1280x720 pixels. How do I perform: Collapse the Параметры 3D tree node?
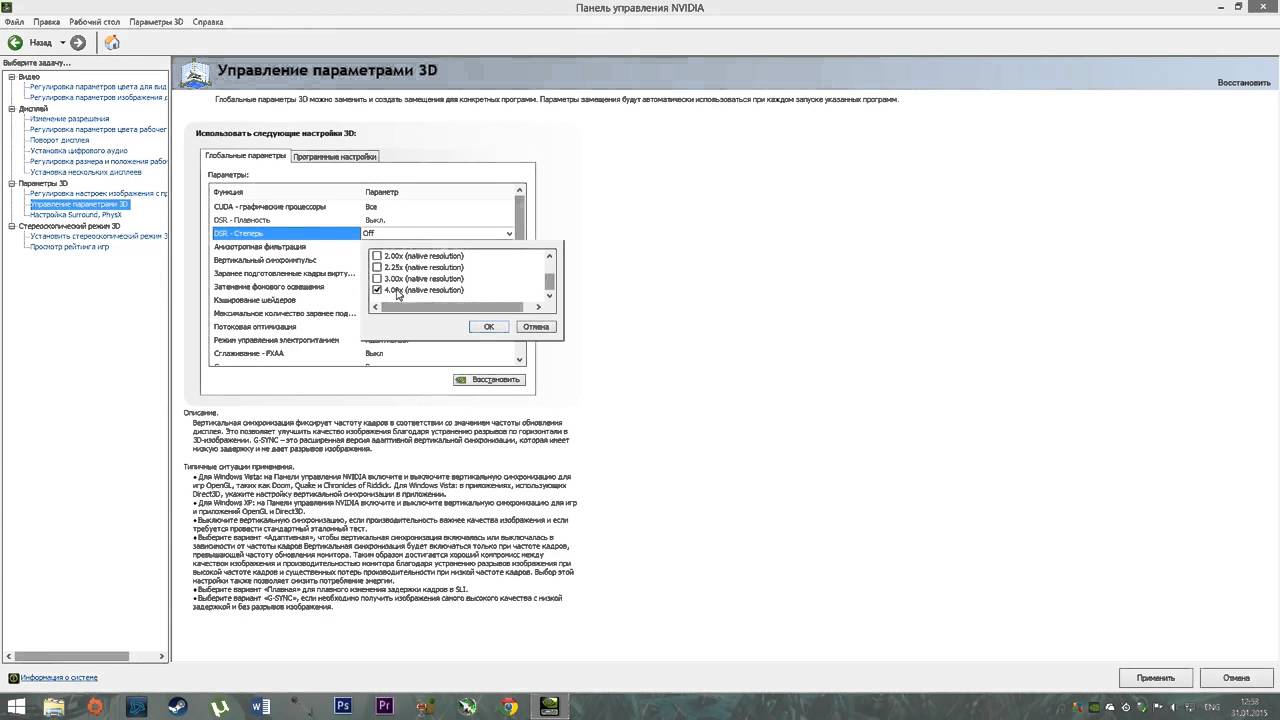point(12,183)
